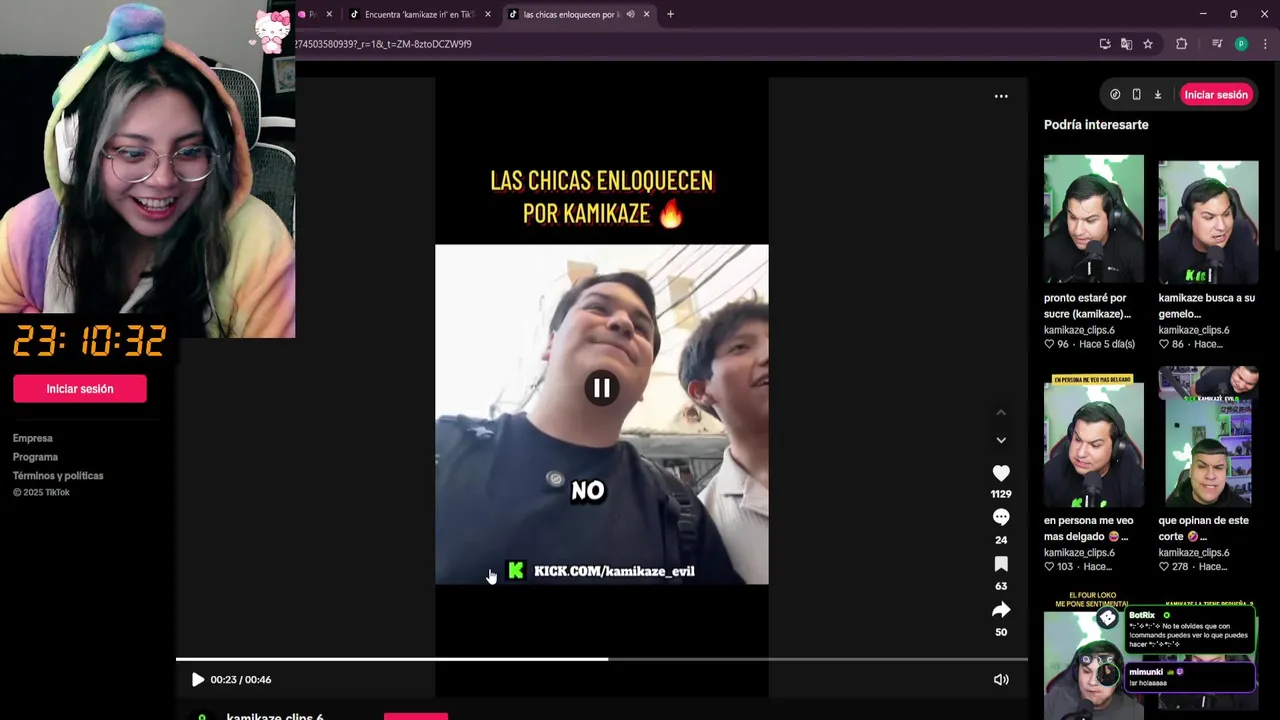The width and height of the screenshot is (1280, 720).
Task: Open the three-dot more options on the video
Action: tap(1001, 96)
